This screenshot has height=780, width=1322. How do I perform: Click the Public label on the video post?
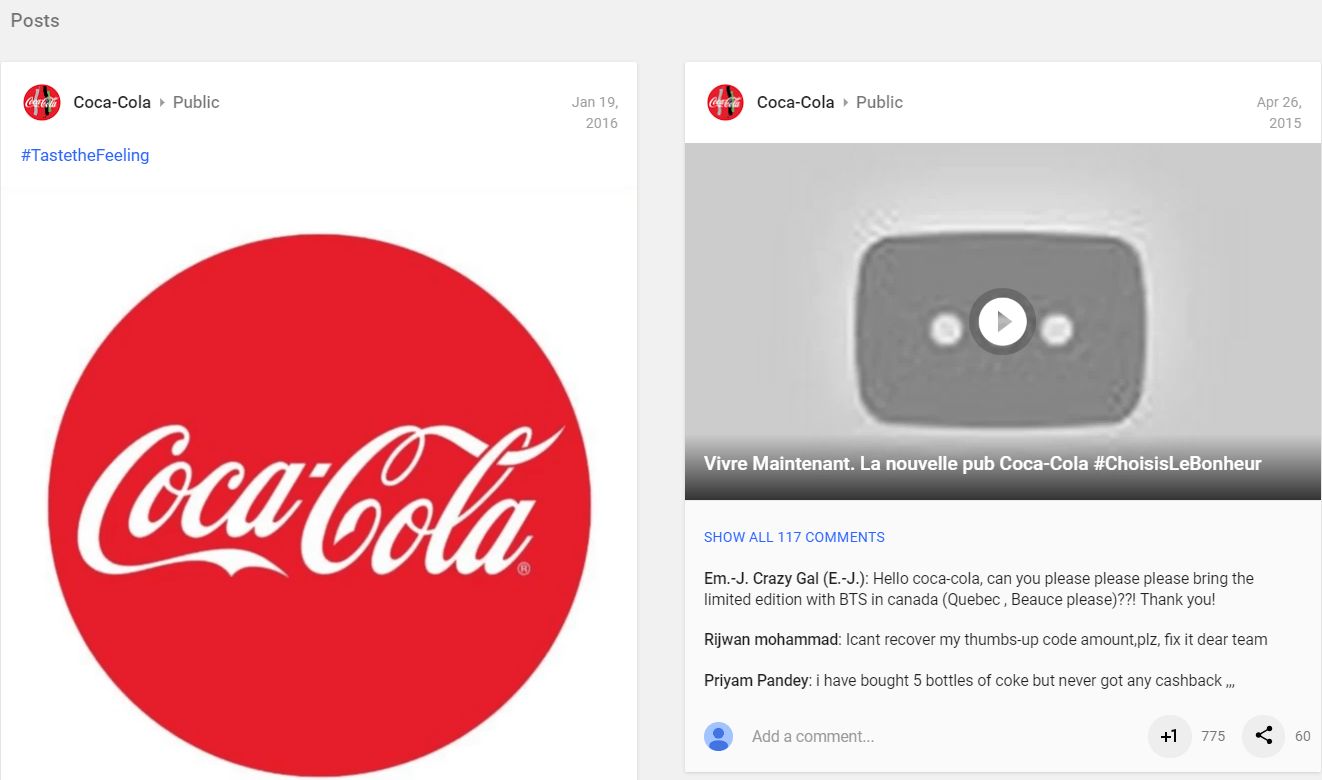pos(879,102)
